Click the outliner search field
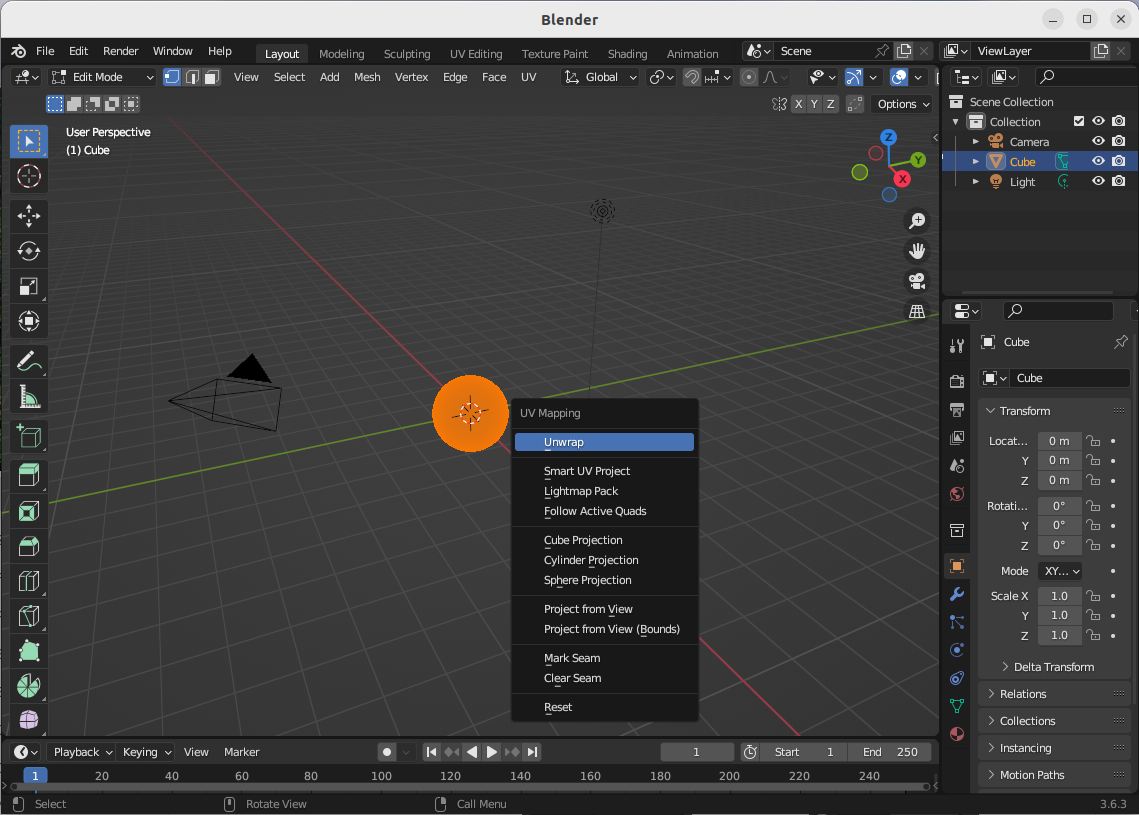1139x815 pixels. click(x=1085, y=77)
